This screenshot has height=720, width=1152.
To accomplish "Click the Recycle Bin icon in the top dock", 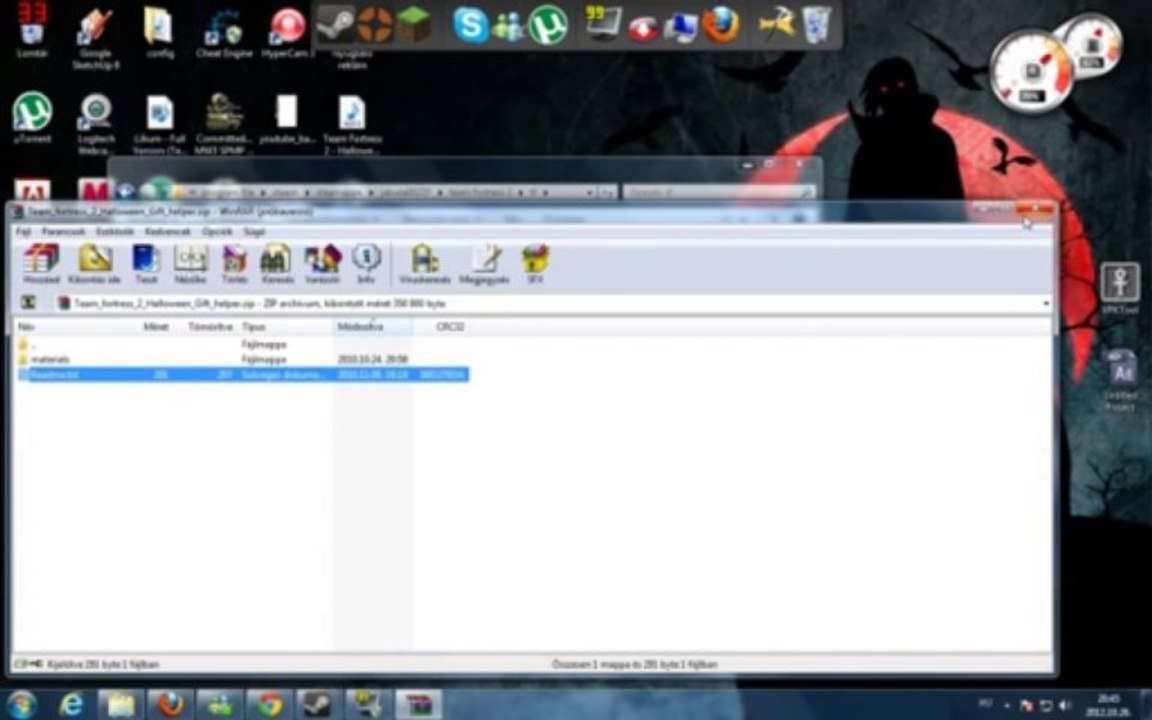I will click(x=816, y=24).
